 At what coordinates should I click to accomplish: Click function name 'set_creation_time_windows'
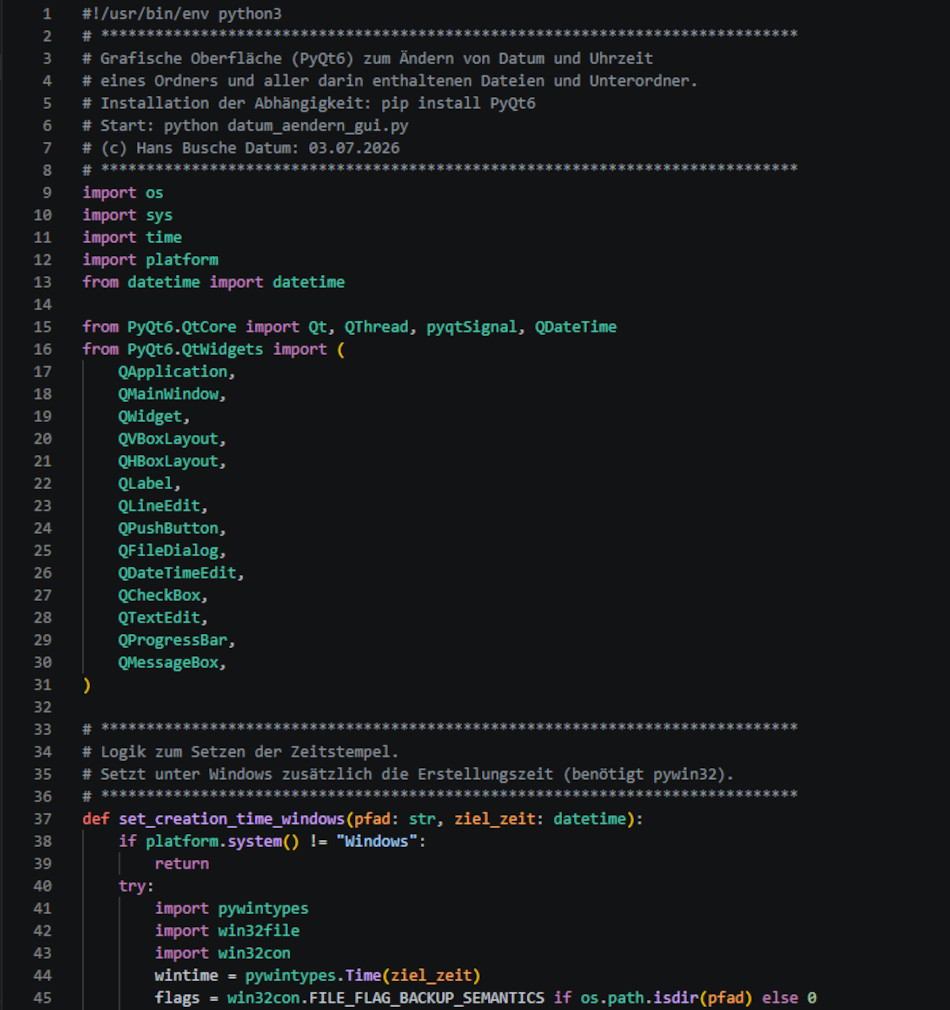click(x=231, y=819)
